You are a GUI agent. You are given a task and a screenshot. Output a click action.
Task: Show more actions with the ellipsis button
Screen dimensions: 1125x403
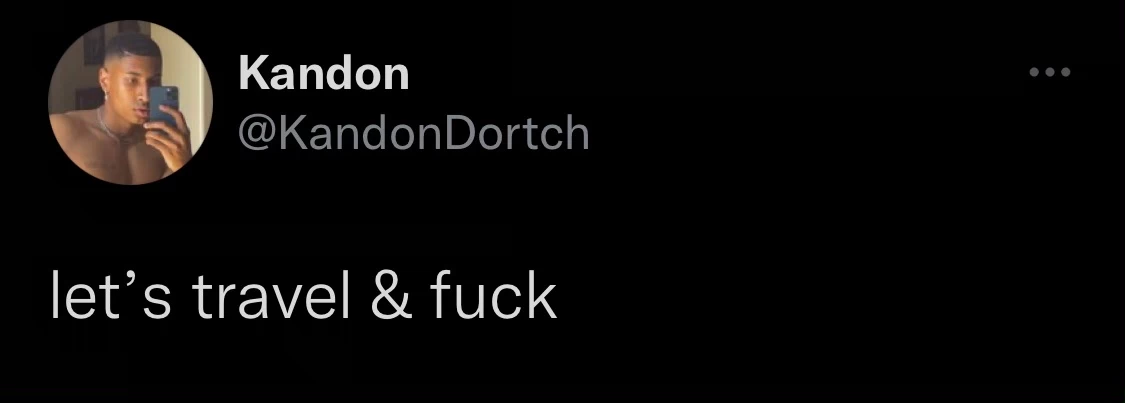point(1050,72)
